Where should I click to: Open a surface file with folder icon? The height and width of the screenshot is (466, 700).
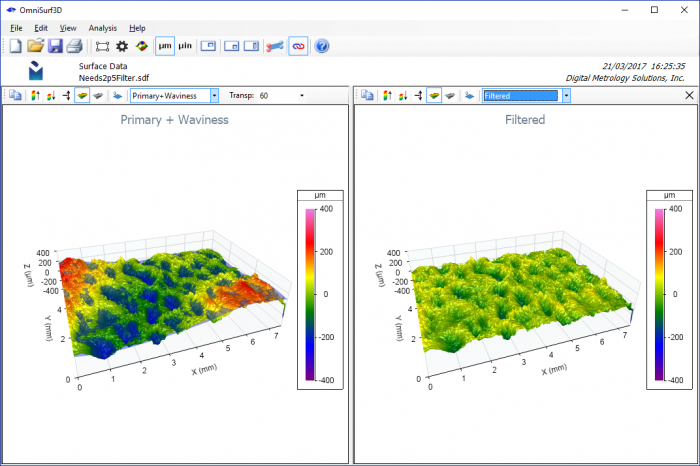click(35, 46)
